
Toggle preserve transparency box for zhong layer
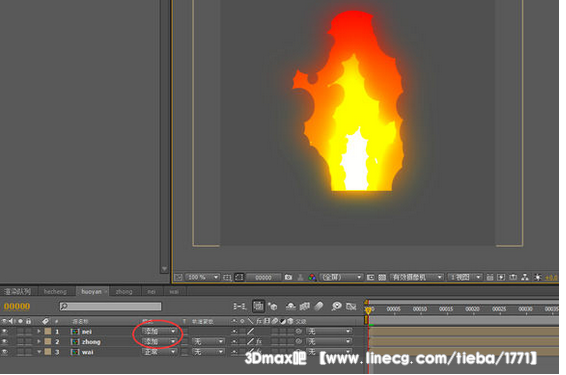pyautogui.click(x=184, y=341)
